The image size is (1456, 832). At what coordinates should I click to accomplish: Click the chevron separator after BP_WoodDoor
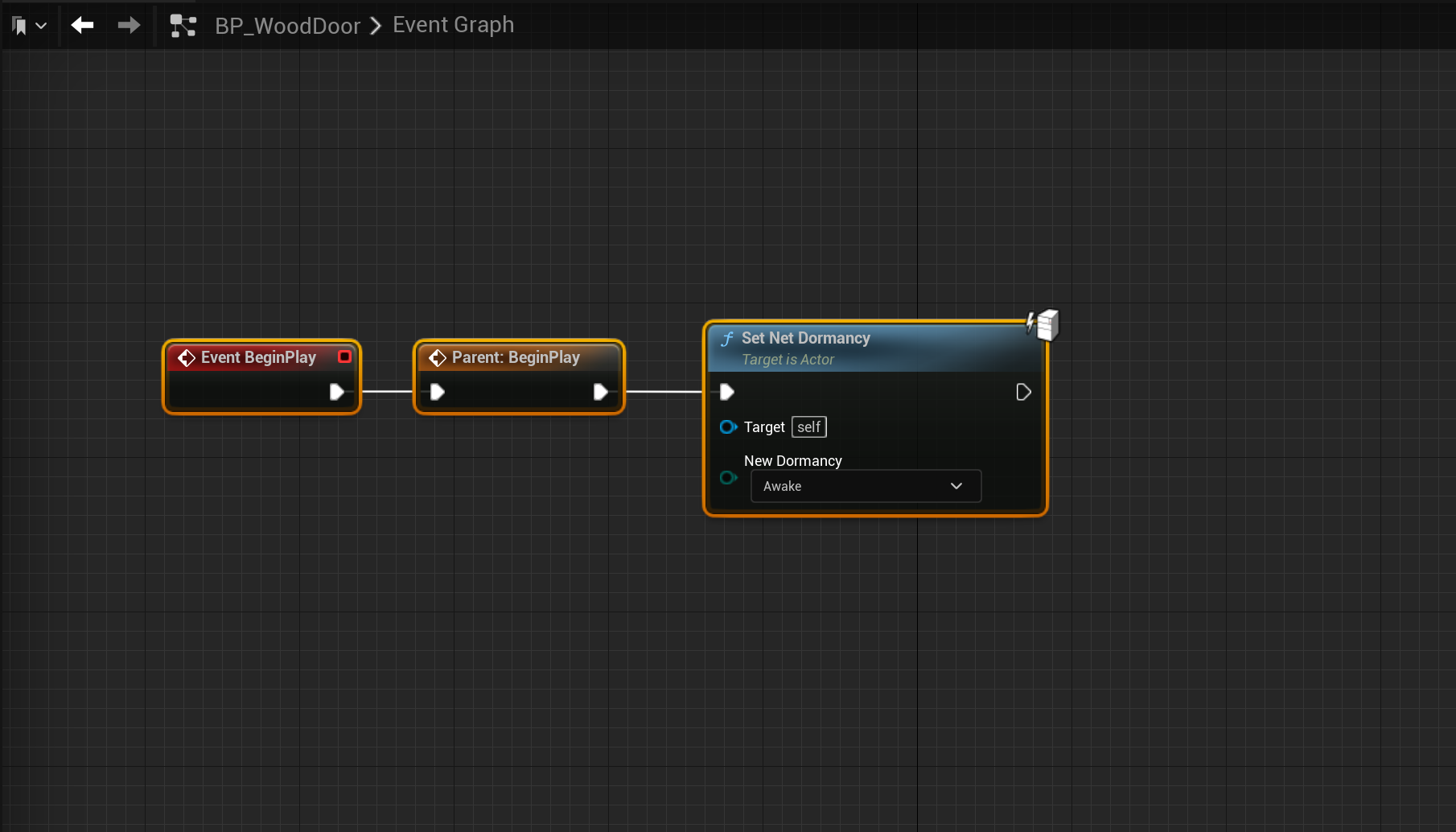(376, 26)
